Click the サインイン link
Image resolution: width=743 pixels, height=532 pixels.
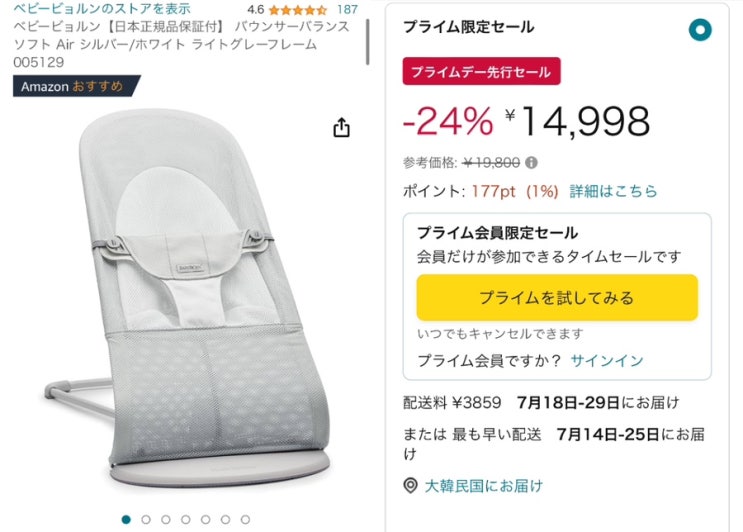point(607,360)
